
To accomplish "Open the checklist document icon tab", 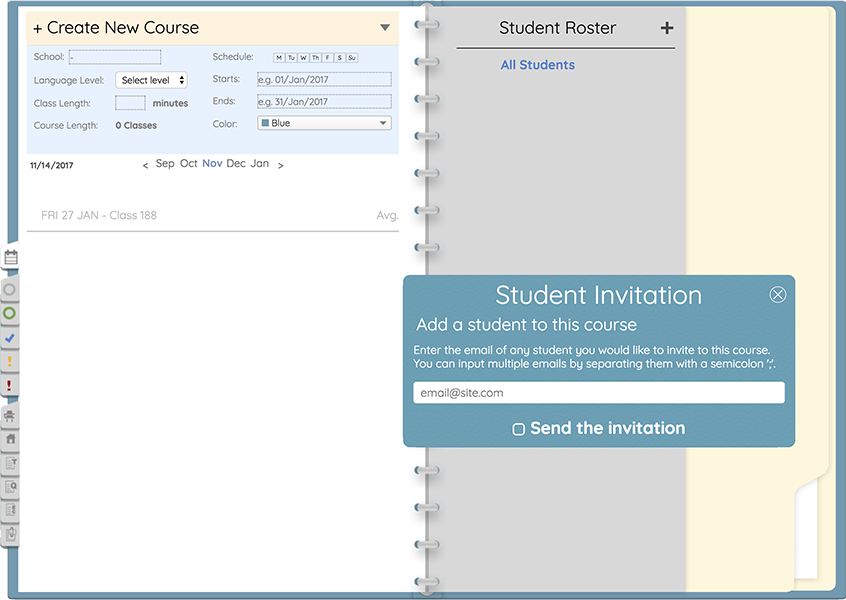I will pos(11,510).
